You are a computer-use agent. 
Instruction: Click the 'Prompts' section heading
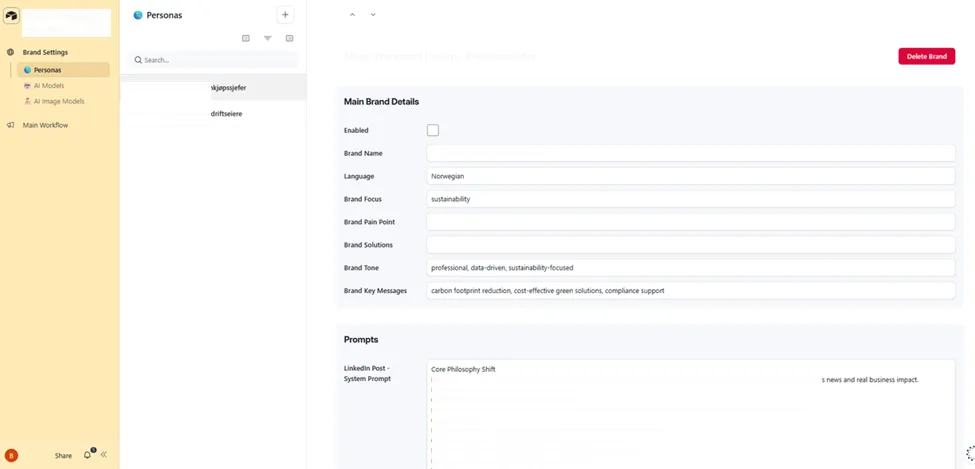coord(361,340)
